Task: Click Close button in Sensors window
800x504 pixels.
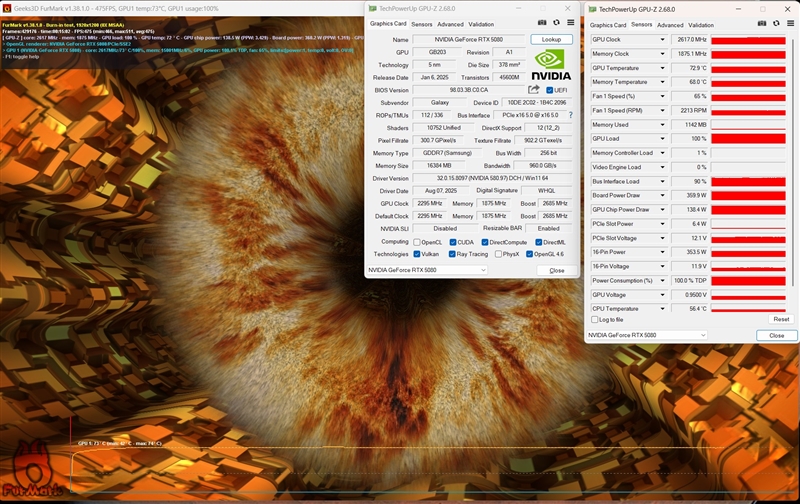Action: [x=777, y=335]
